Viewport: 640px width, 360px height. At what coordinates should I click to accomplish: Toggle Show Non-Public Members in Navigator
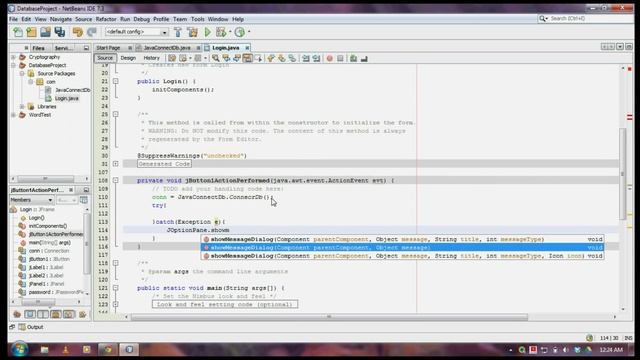56,314
